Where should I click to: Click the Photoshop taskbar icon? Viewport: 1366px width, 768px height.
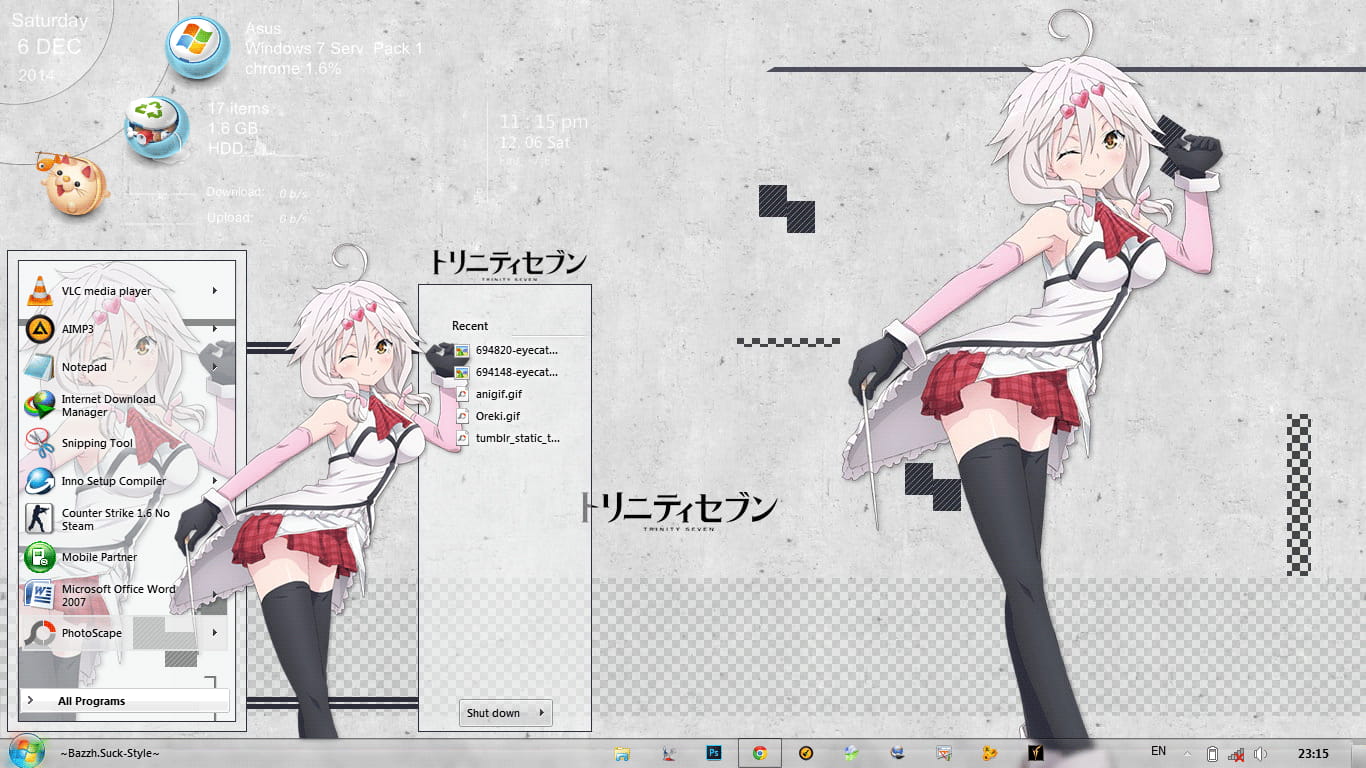714,753
